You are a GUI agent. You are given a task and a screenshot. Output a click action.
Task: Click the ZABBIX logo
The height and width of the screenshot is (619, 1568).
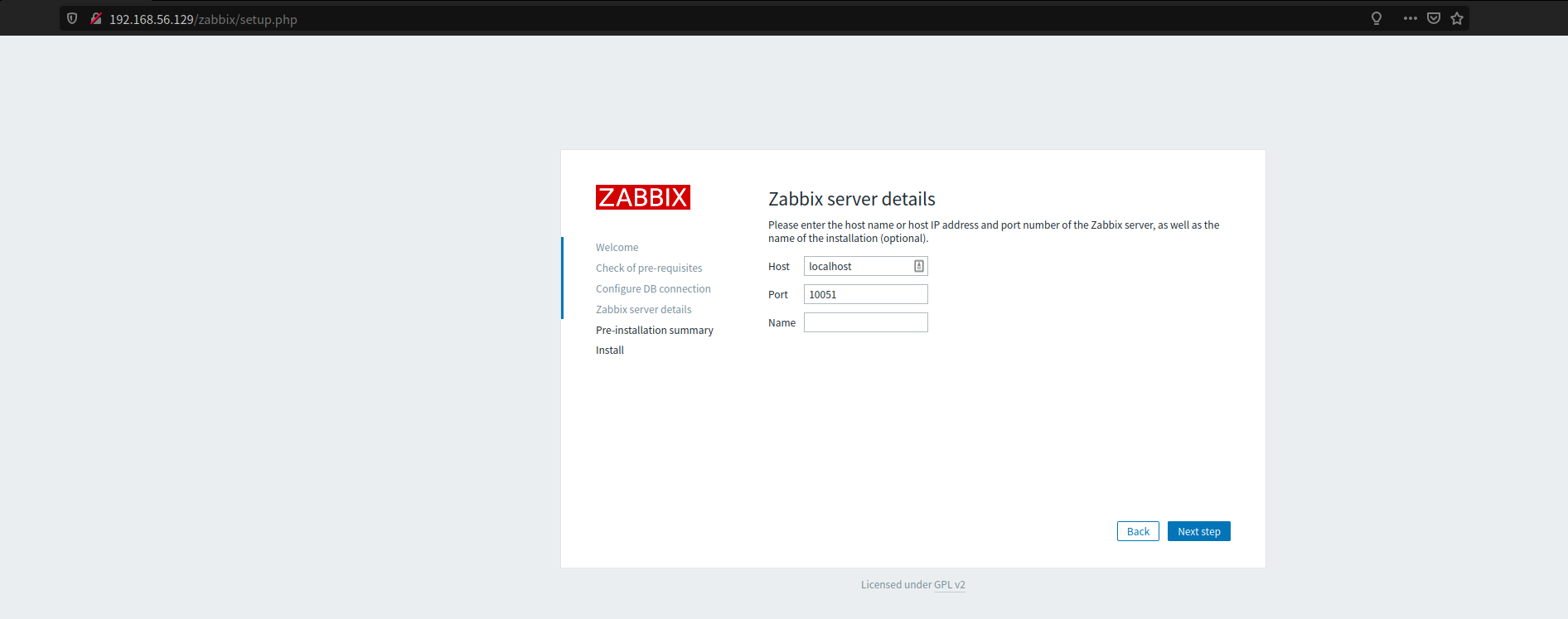tap(643, 197)
